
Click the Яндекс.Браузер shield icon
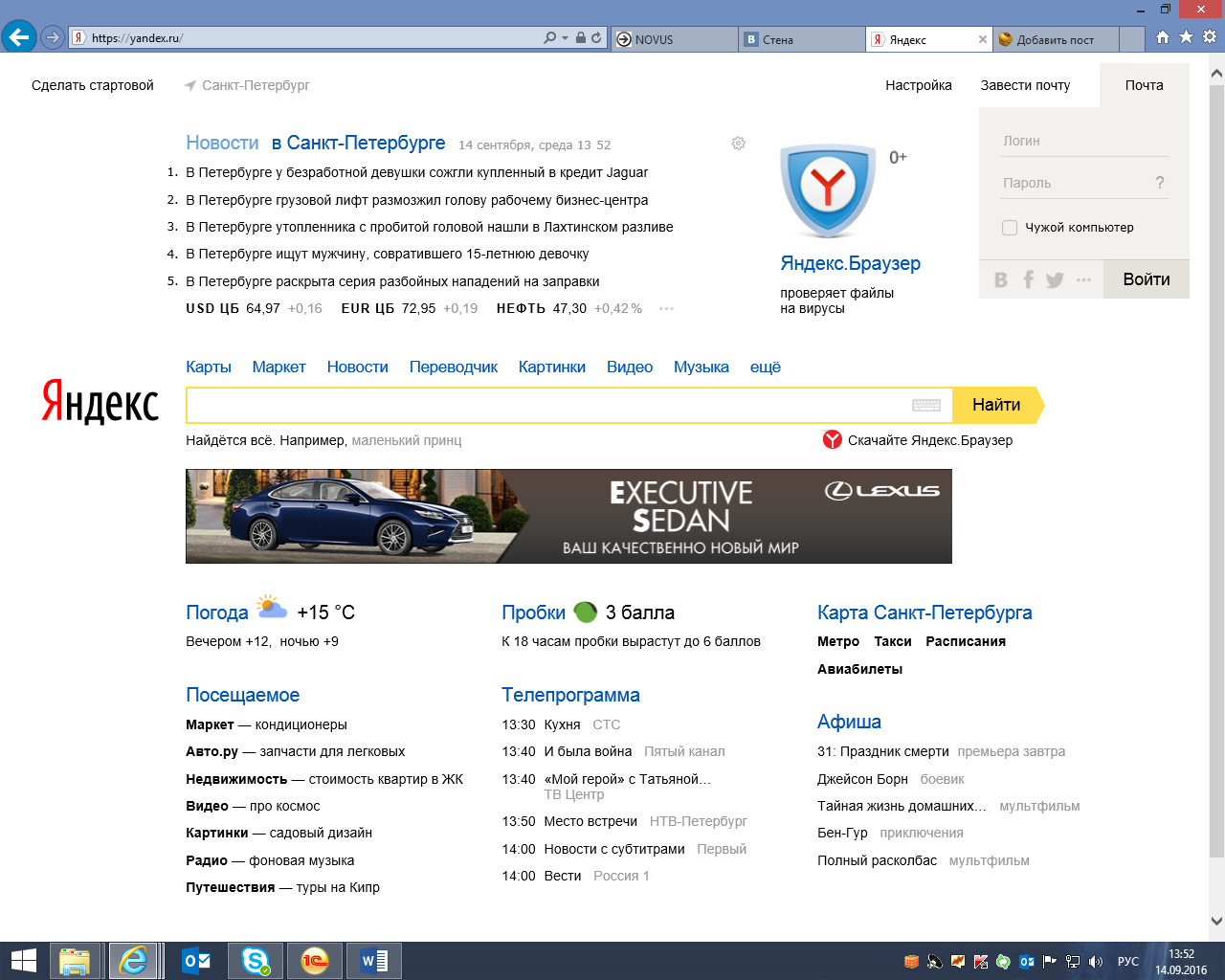pyautogui.click(x=828, y=192)
